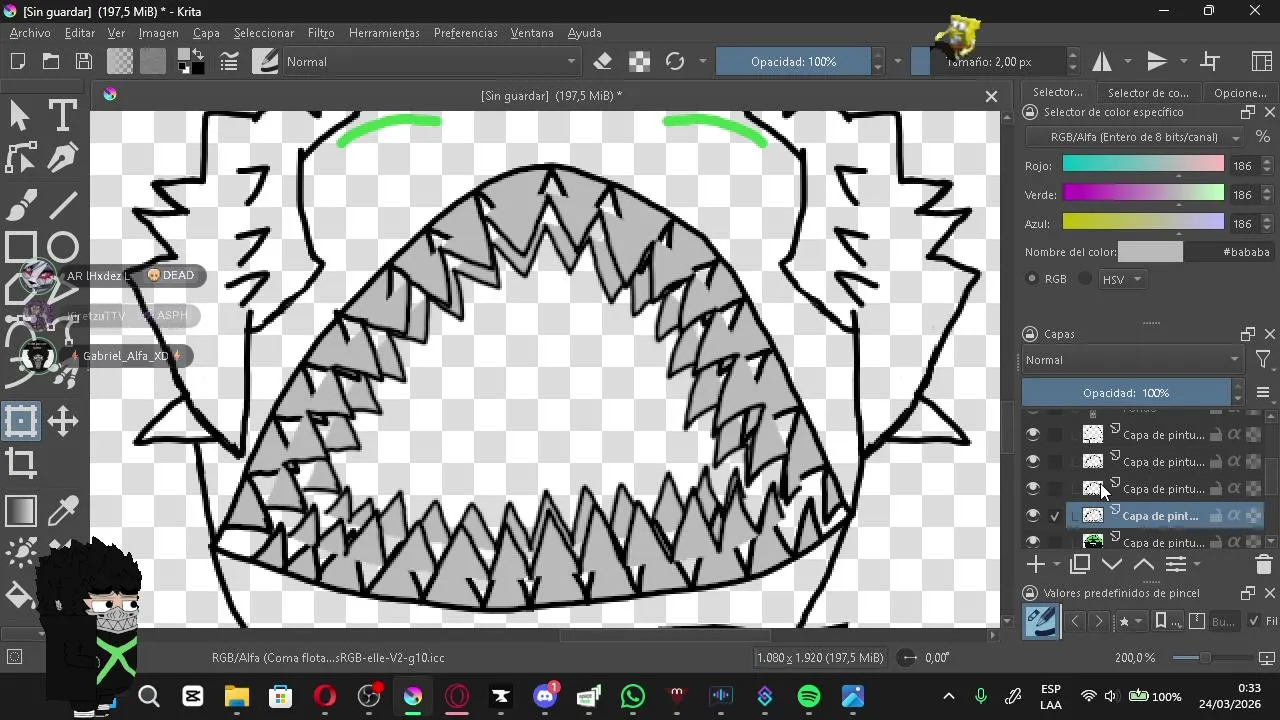Image resolution: width=1280 pixels, height=720 pixels.
Task: Open the HSV dropdown
Action: [x=1122, y=279]
